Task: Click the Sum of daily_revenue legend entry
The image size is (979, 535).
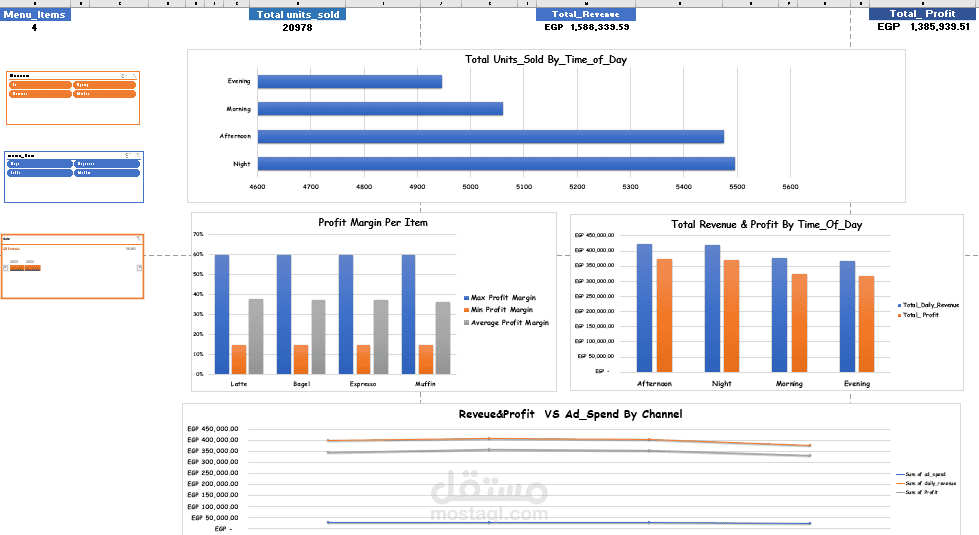Action: pos(926,483)
